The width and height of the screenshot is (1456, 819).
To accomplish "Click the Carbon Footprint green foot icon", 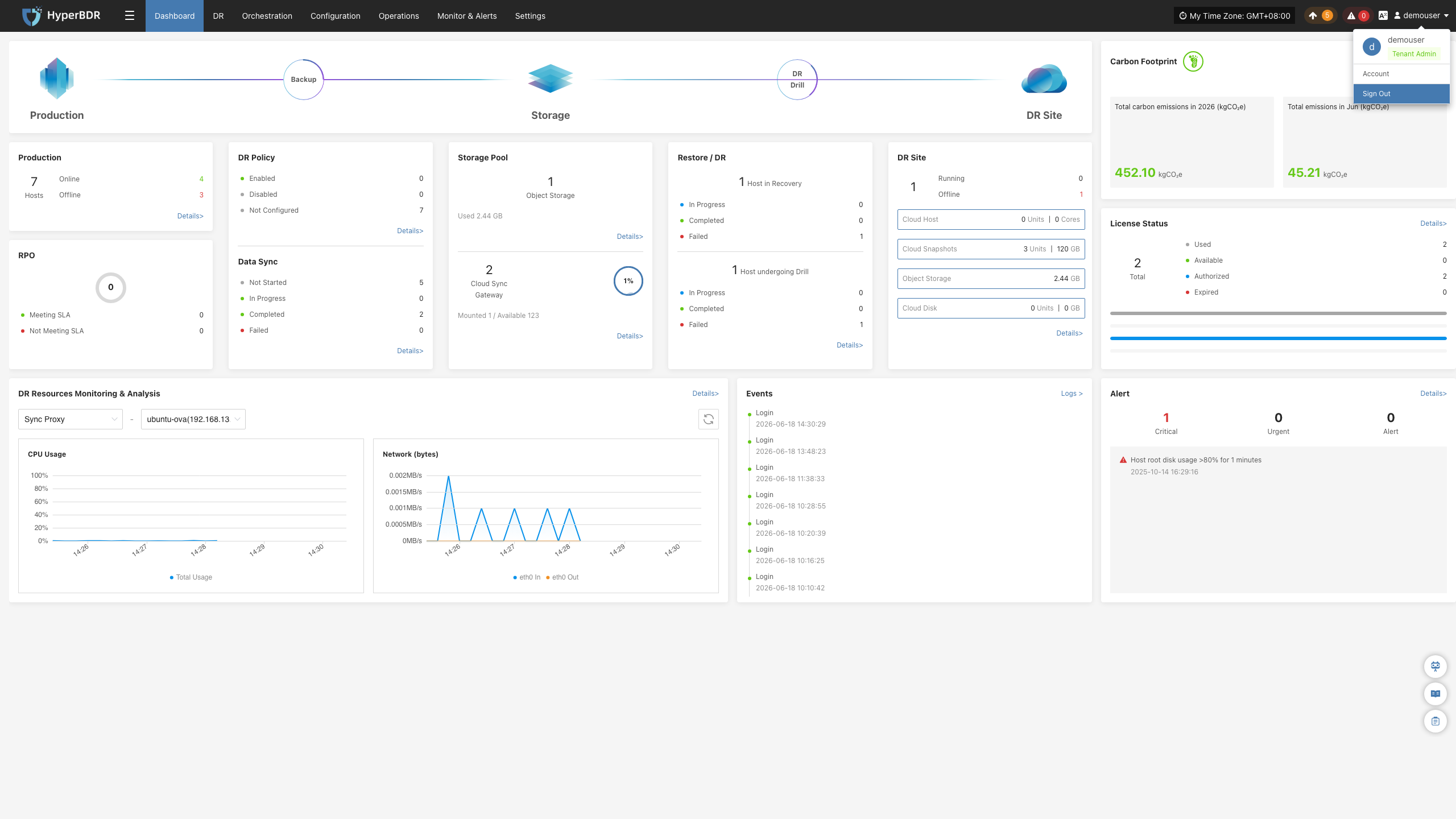I will pyautogui.click(x=1193, y=61).
